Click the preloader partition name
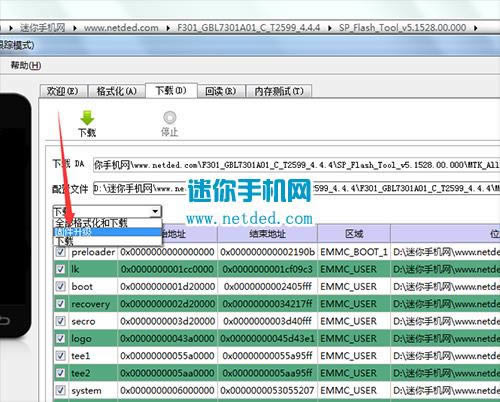Image resolution: width=500 pixels, height=402 pixels. coord(93,252)
